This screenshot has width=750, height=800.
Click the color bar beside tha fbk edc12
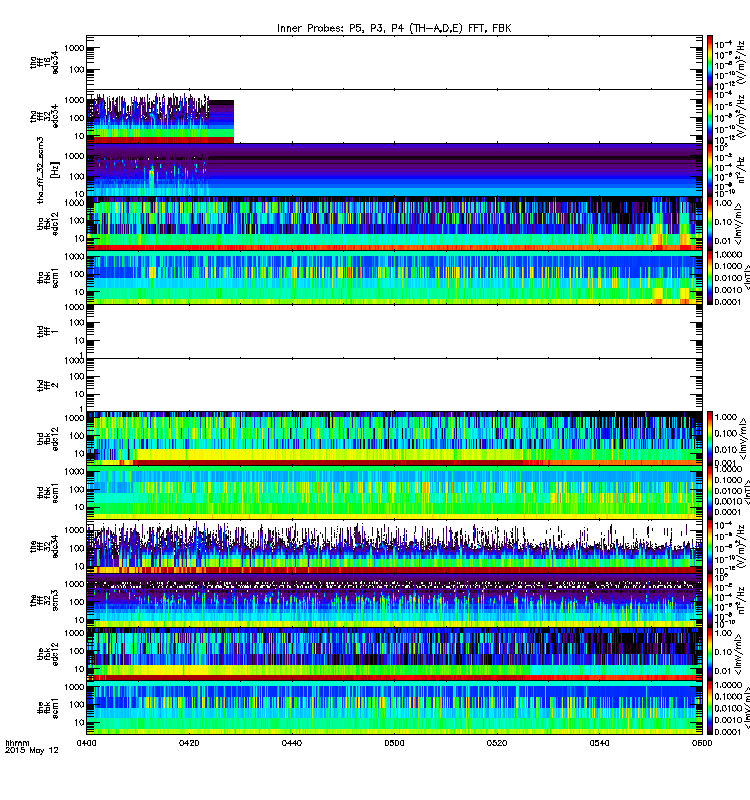click(x=710, y=223)
